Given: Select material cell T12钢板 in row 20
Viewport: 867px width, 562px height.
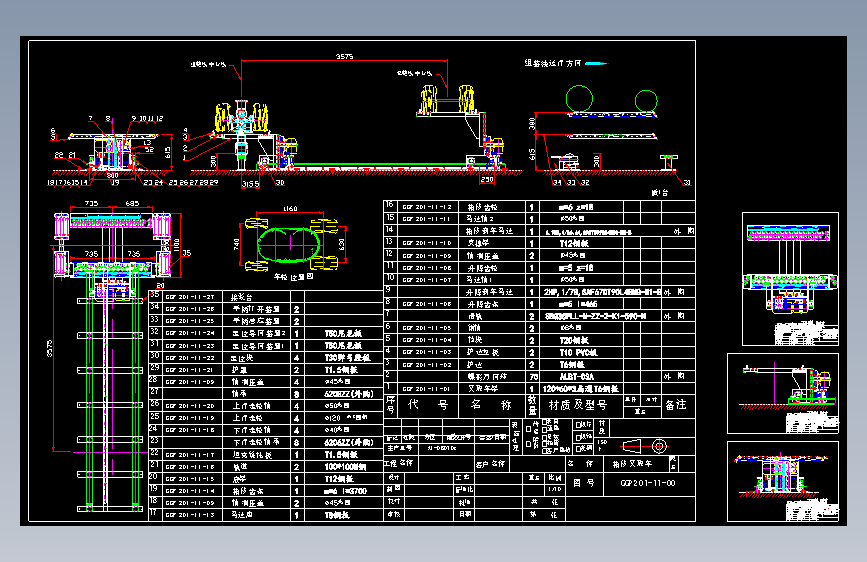Looking at the screenshot, I should coord(338,479).
